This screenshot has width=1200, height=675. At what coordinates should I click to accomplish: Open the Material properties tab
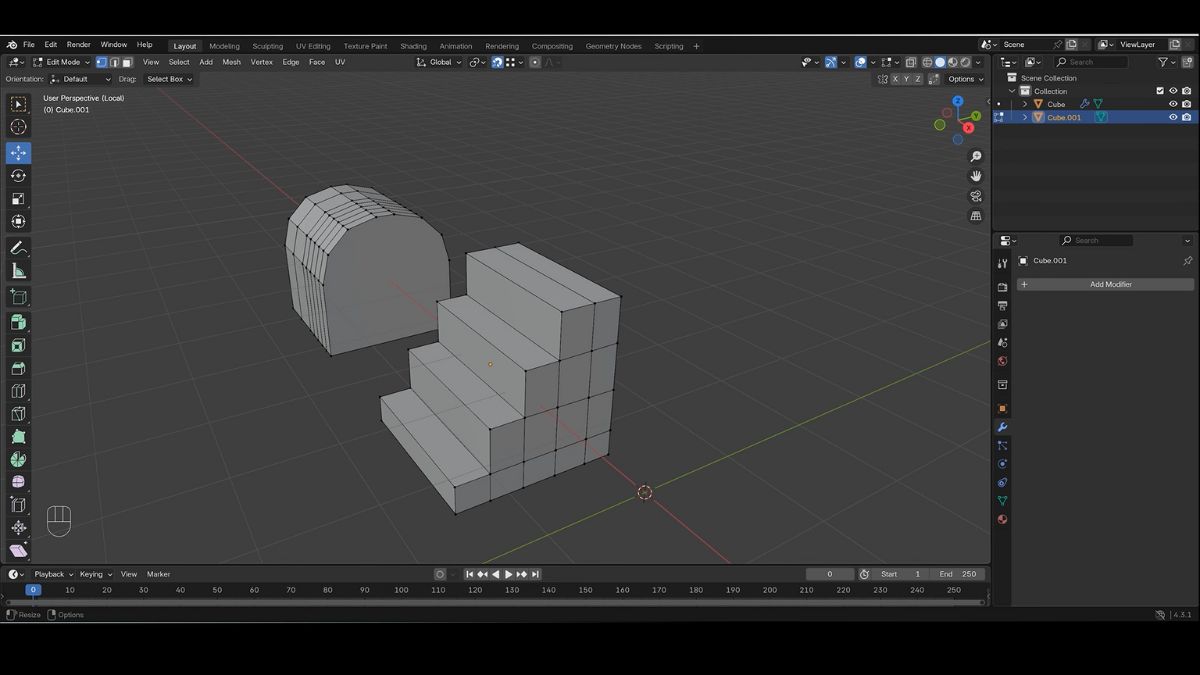1002,520
